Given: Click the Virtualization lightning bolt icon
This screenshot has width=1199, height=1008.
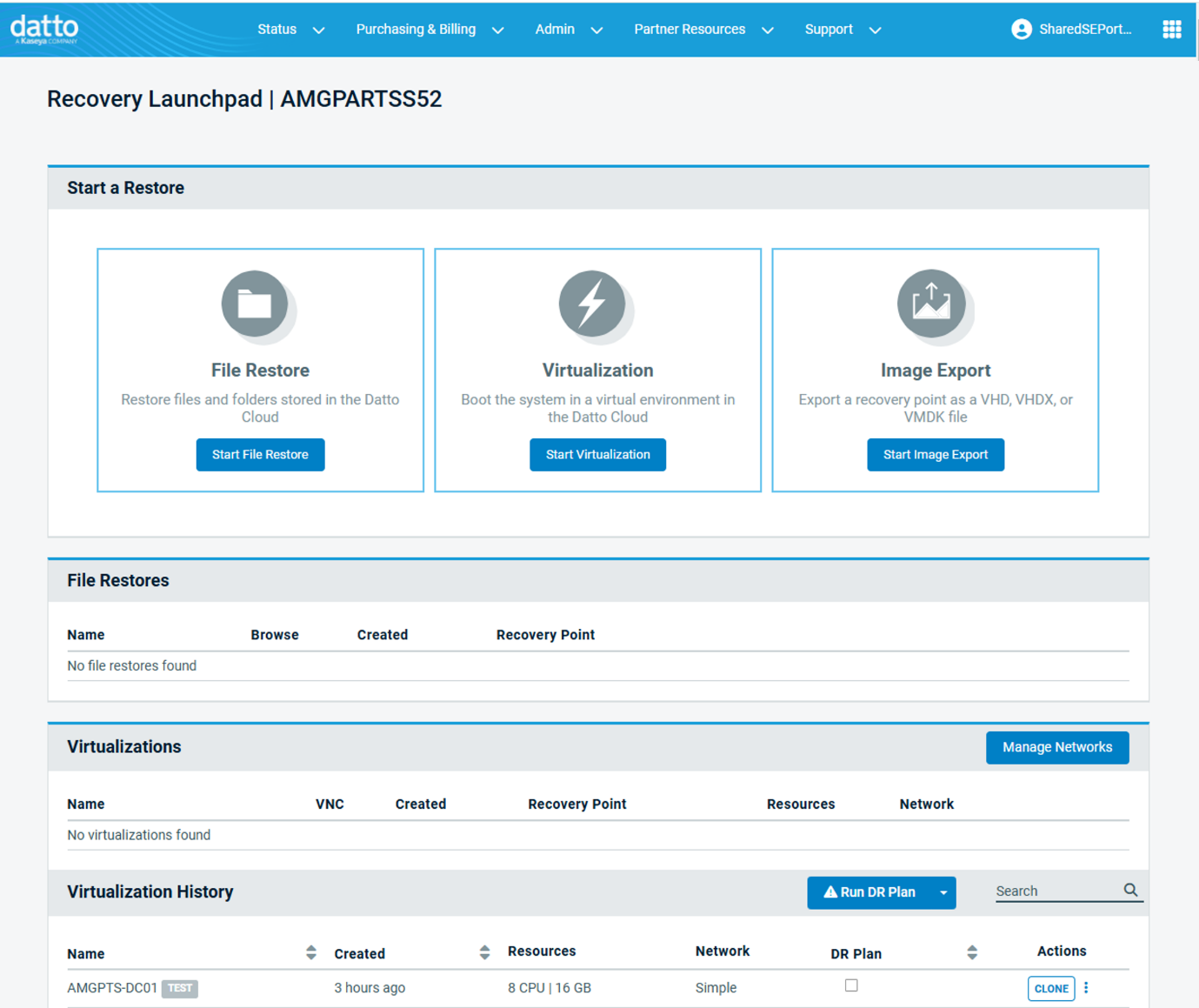Looking at the screenshot, I should 592,304.
